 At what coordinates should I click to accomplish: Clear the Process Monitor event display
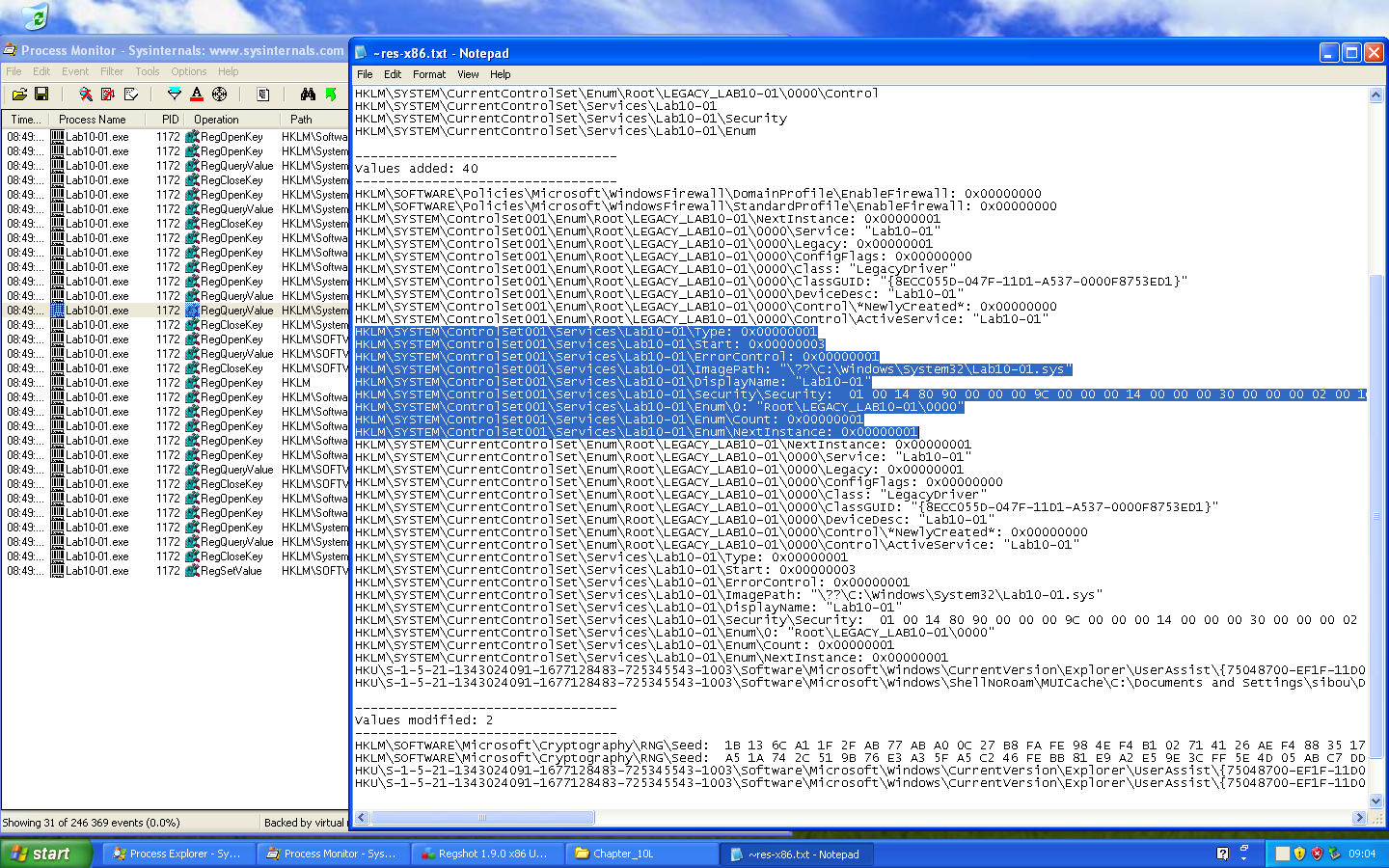(x=130, y=95)
